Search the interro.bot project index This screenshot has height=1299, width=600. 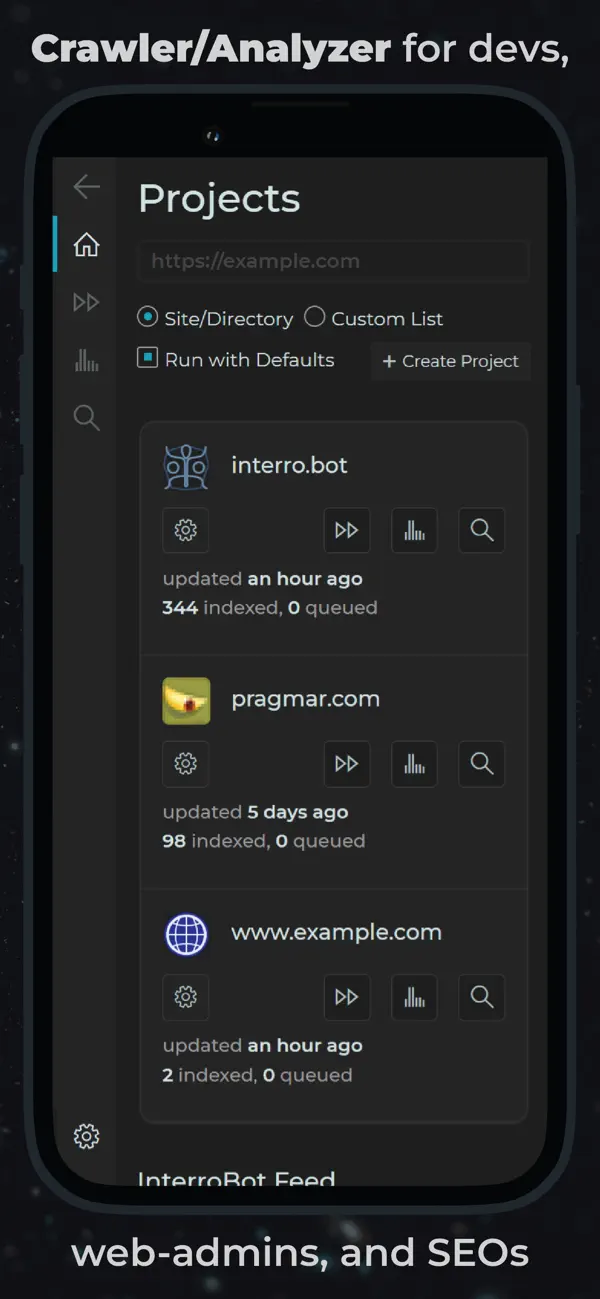tap(482, 530)
